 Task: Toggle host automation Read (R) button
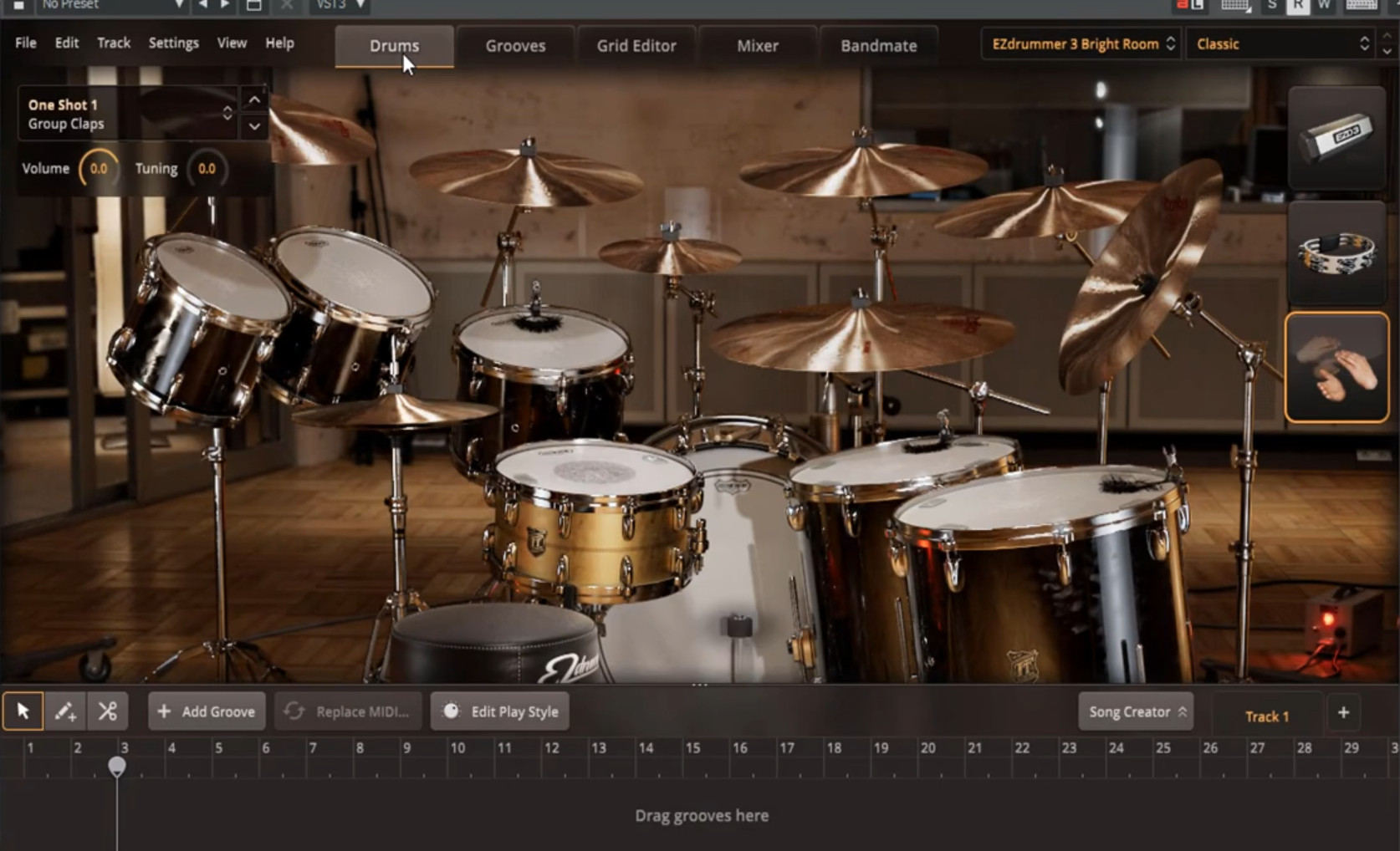1297,5
